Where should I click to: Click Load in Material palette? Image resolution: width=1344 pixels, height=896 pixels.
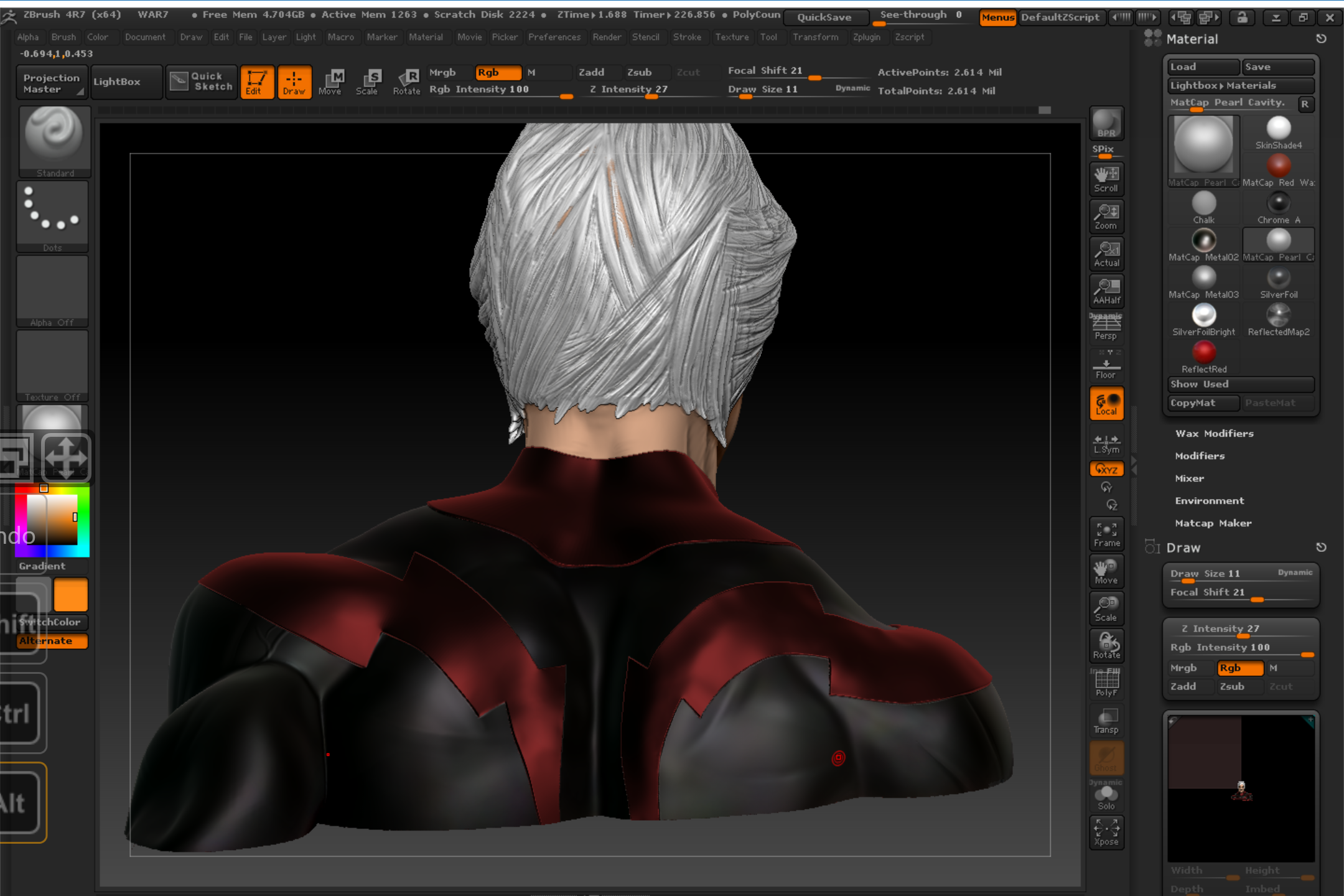(1203, 67)
